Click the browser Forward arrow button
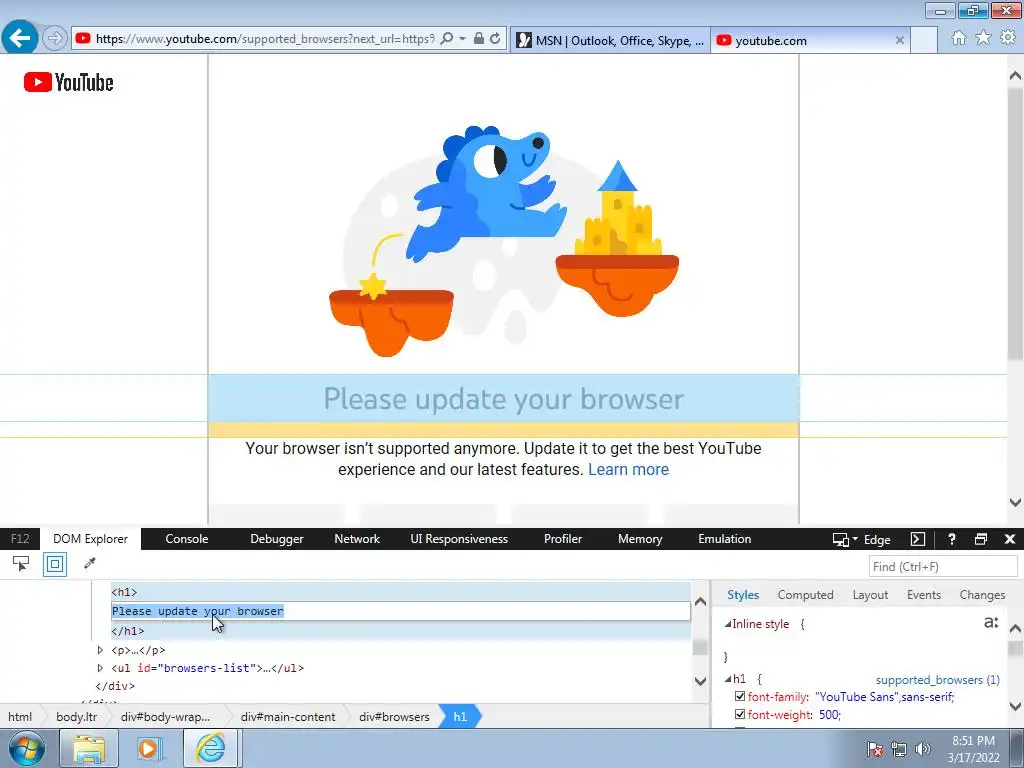The height and width of the screenshot is (768, 1024). tap(55, 39)
